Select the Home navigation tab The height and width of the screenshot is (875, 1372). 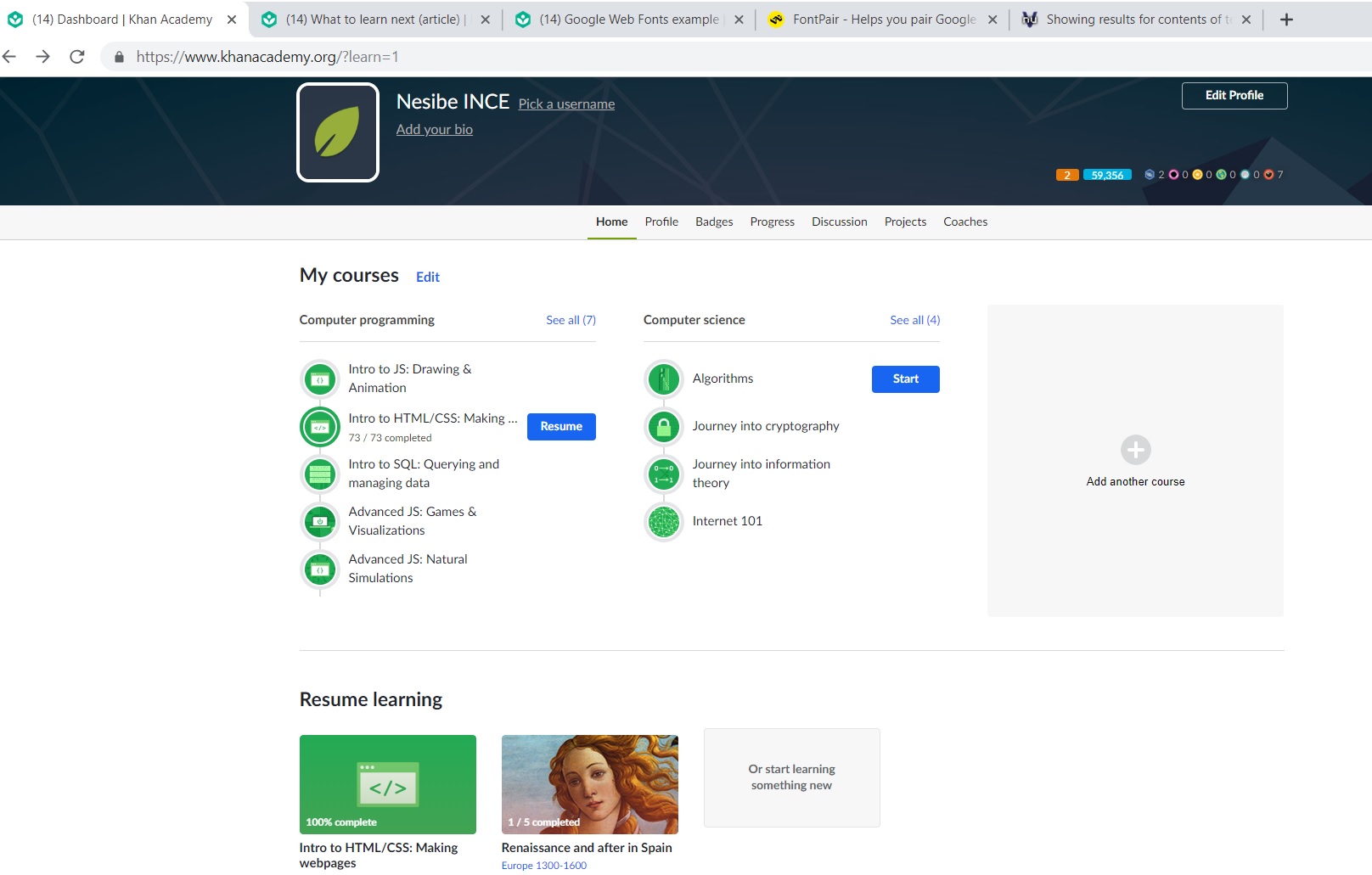[612, 222]
